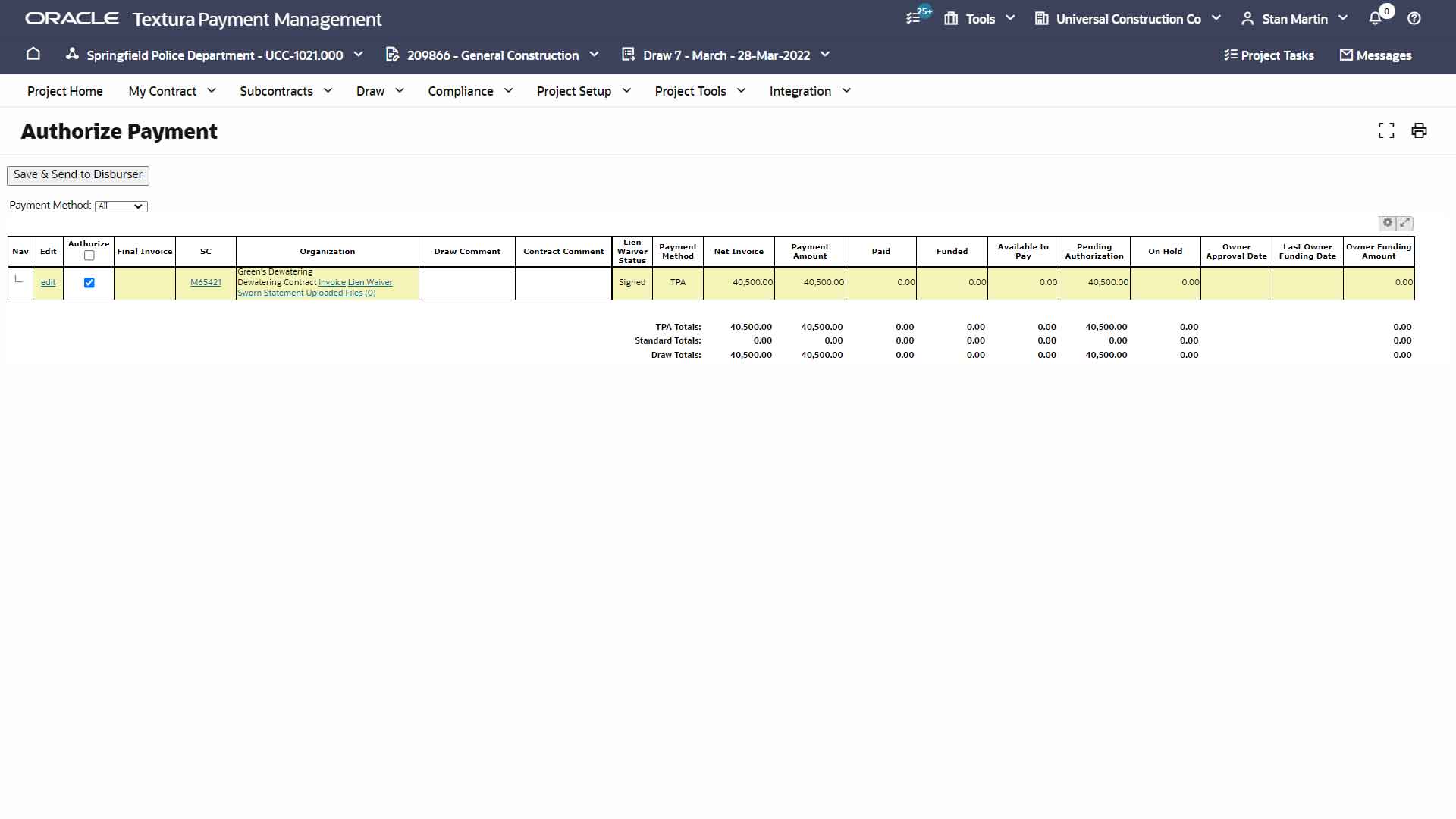Open table settings gear icon
Image resolution: width=1456 pixels, height=819 pixels.
(x=1387, y=223)
